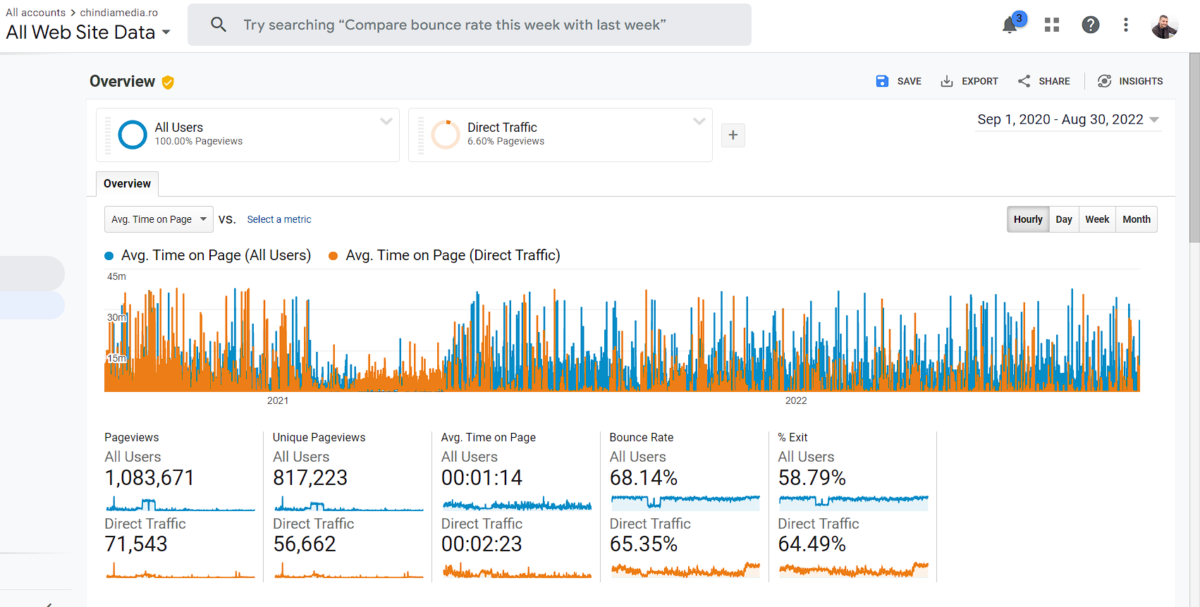Click the help question mark icon

pyautogui.click(x=1090, y=25)
